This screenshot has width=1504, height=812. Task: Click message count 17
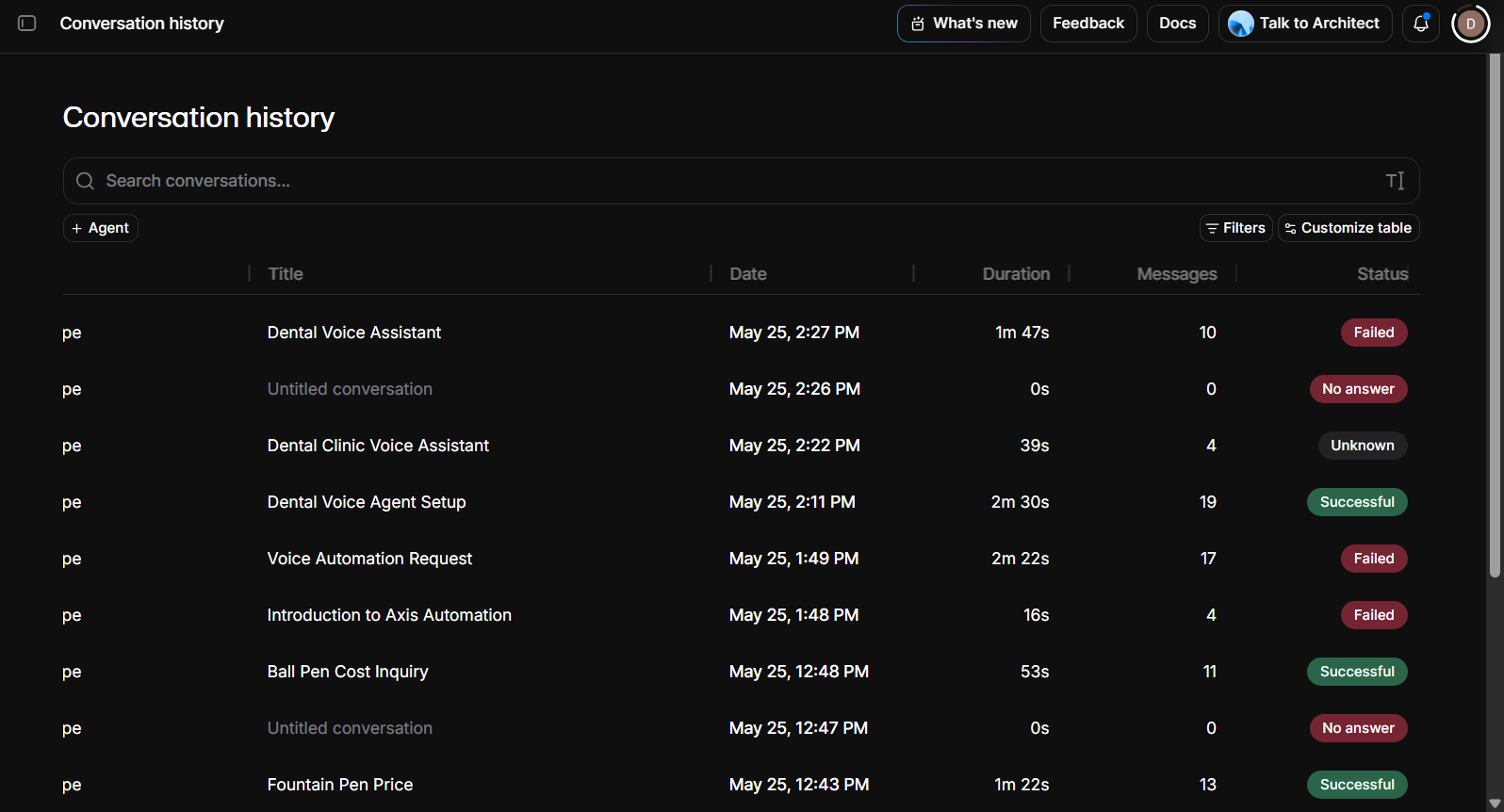[1208, 559]
